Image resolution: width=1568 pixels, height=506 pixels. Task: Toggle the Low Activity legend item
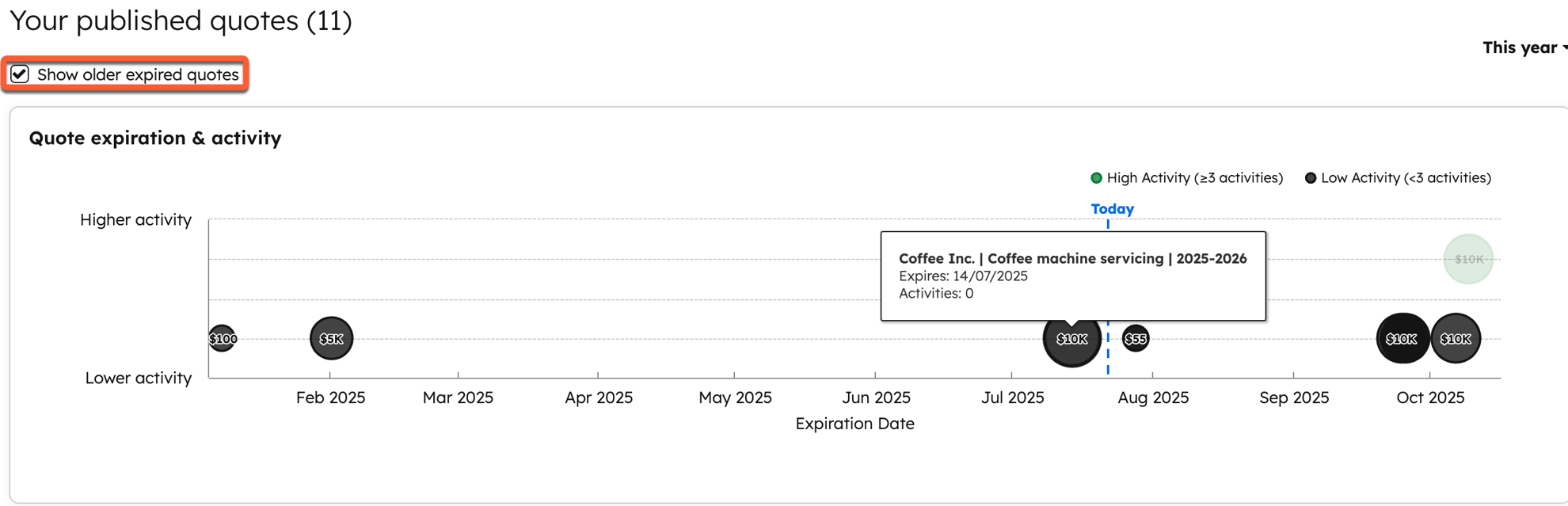(x=1398, y=178)
